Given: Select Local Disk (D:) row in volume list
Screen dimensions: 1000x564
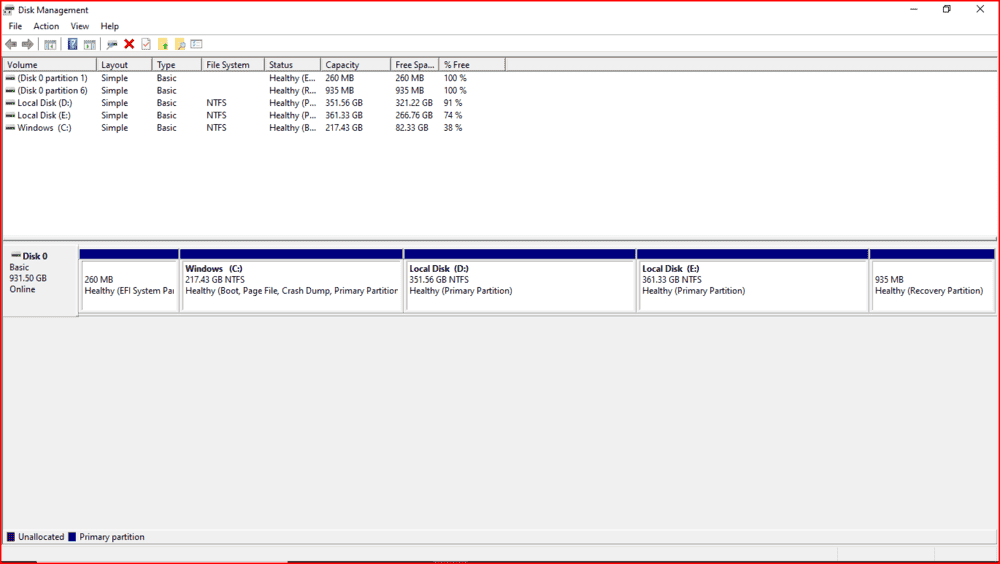Looking at the screenshot, I should point(44,103).
